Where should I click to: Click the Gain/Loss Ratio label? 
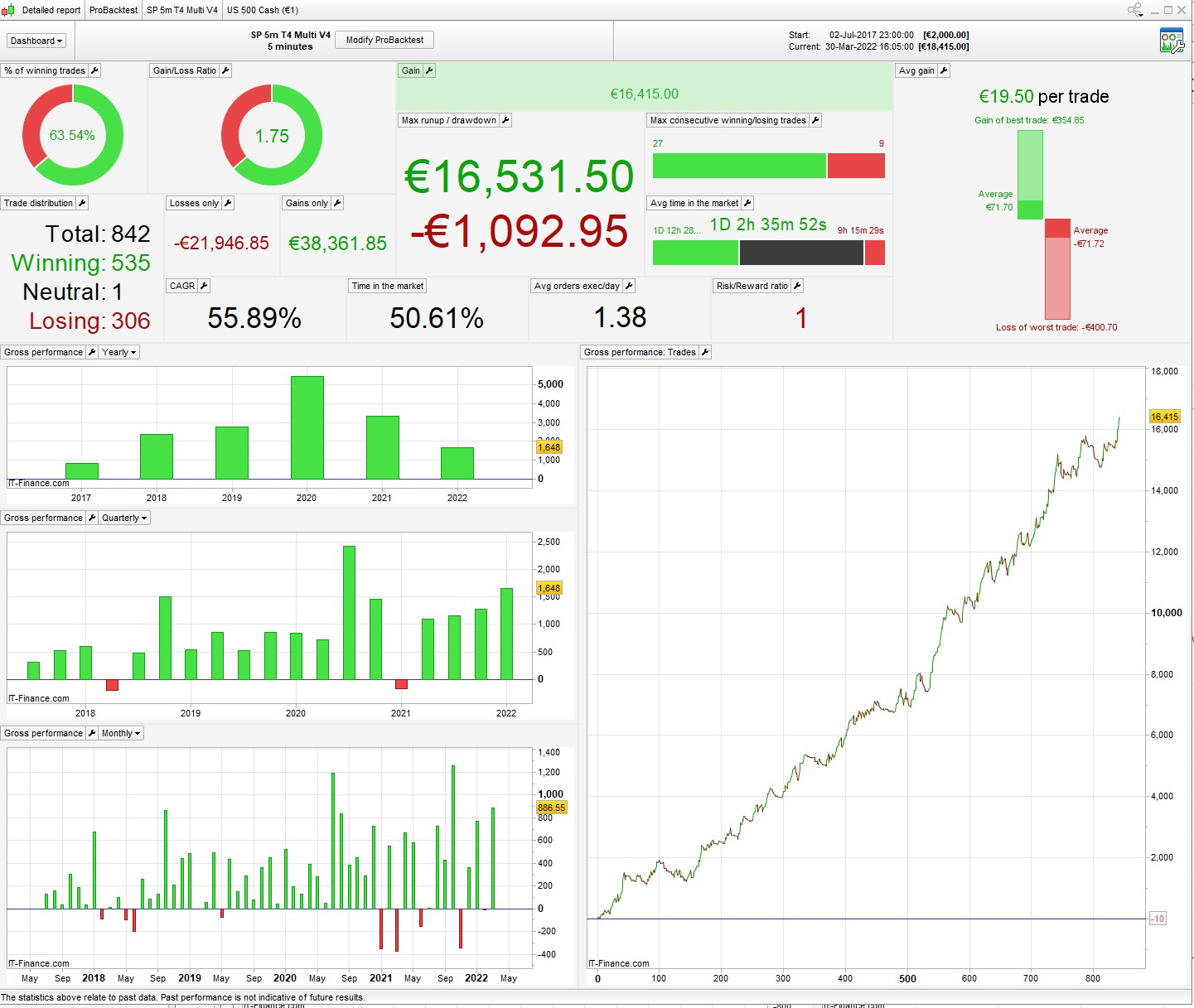(x=185, y=70)
